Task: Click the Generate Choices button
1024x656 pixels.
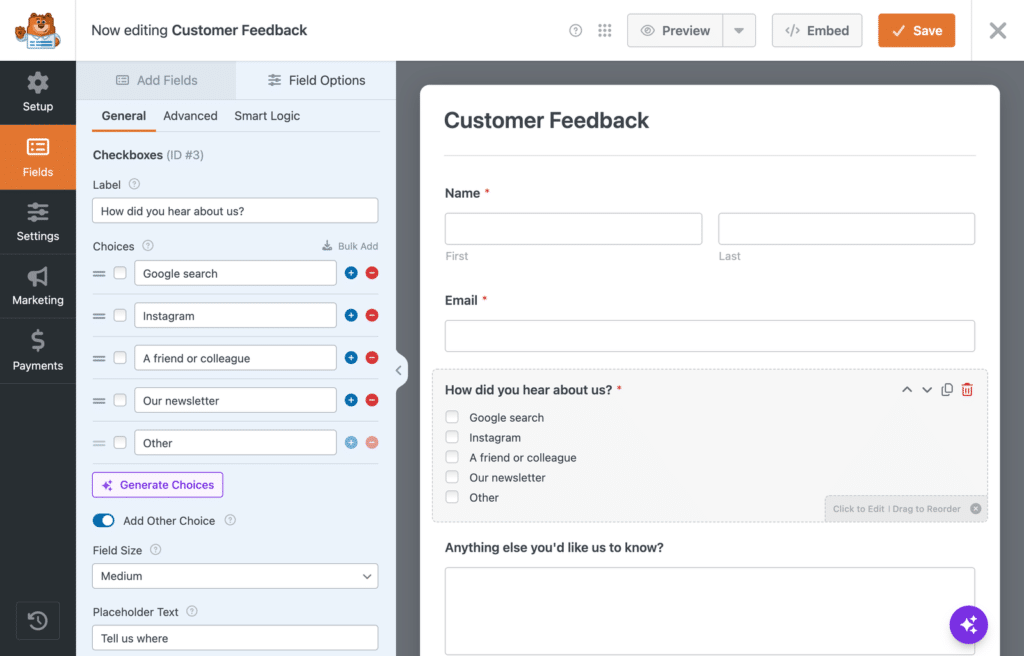Action: tap(157, 485)
